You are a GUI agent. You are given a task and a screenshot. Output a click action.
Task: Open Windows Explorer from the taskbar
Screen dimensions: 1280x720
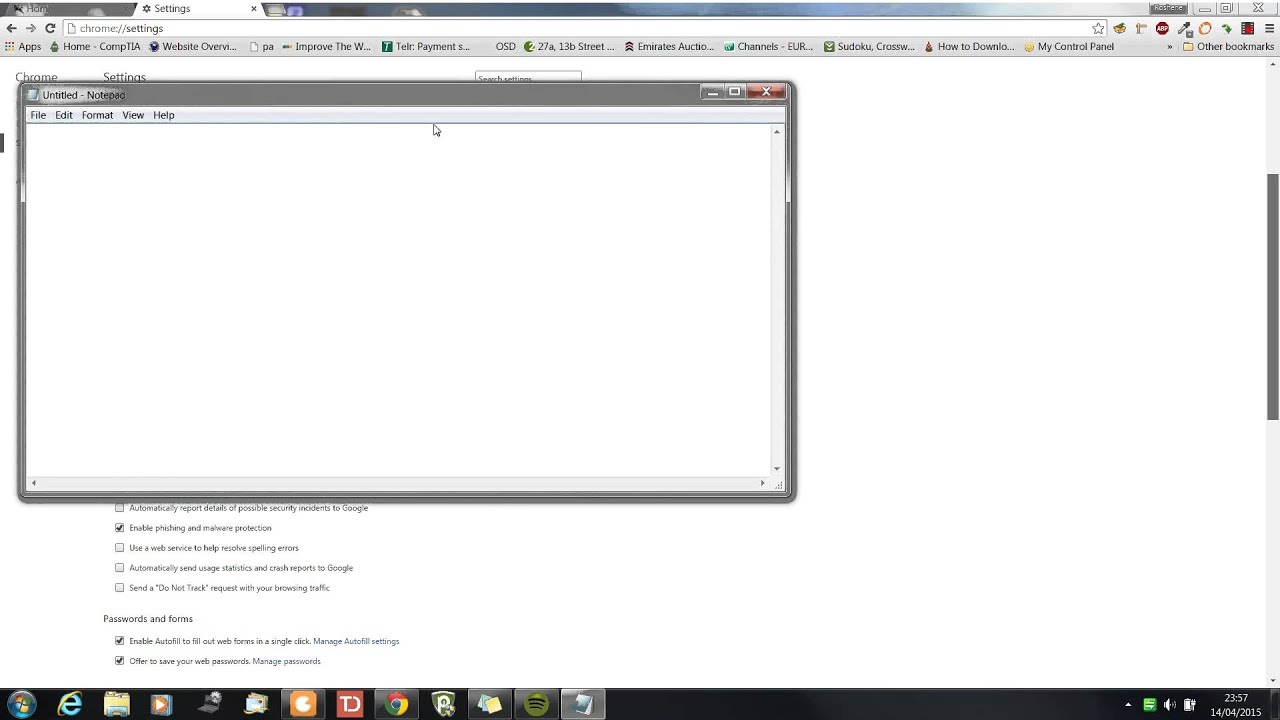click(116, 705)
